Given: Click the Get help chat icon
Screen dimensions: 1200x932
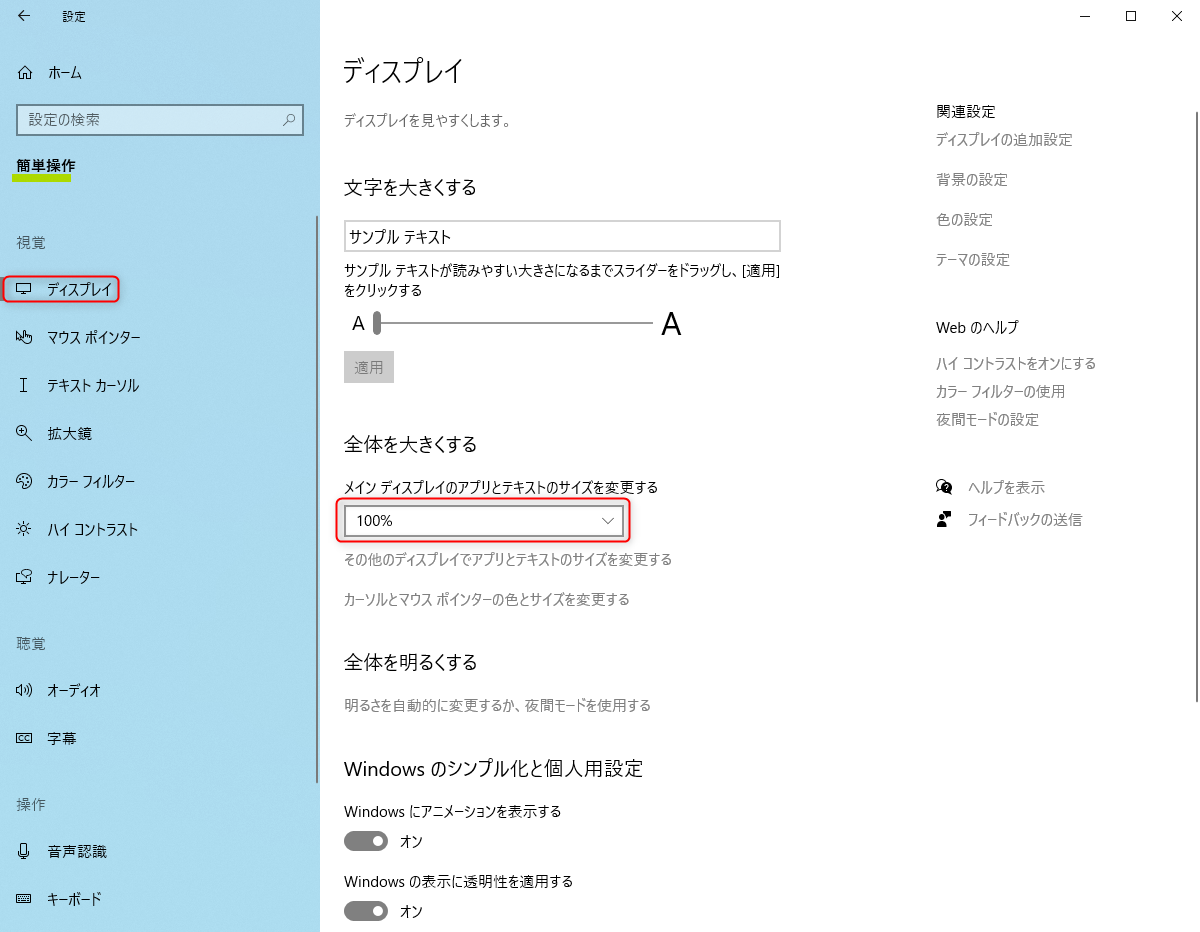Looking at the screenshot, I should (944, 487).
